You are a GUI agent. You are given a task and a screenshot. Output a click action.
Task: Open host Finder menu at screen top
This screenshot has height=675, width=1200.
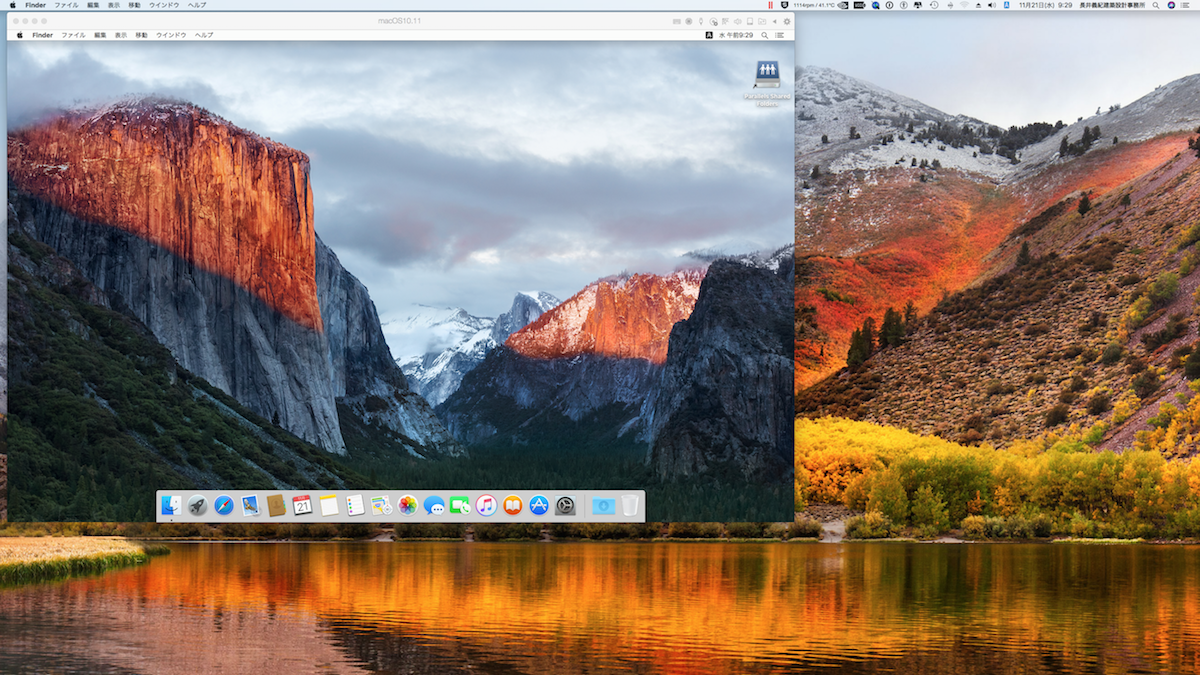(35, 5)
